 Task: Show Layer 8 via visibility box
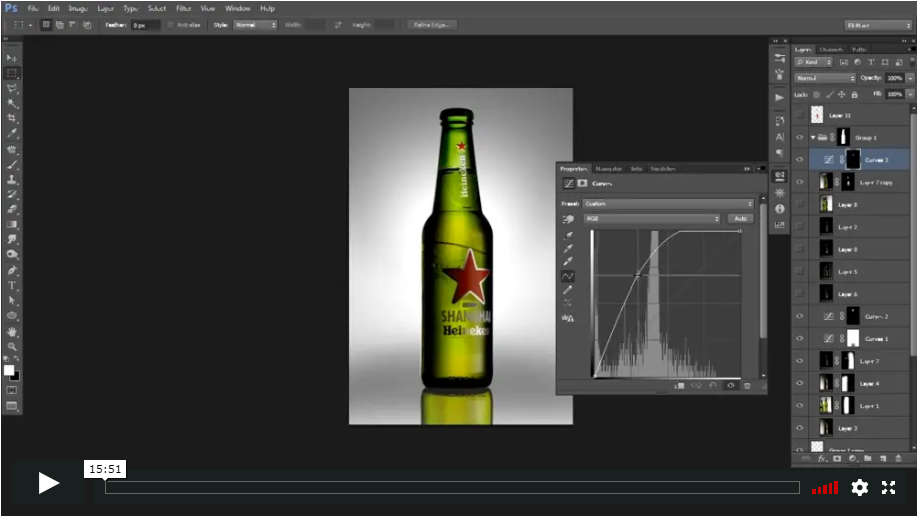tap(799, 205)
